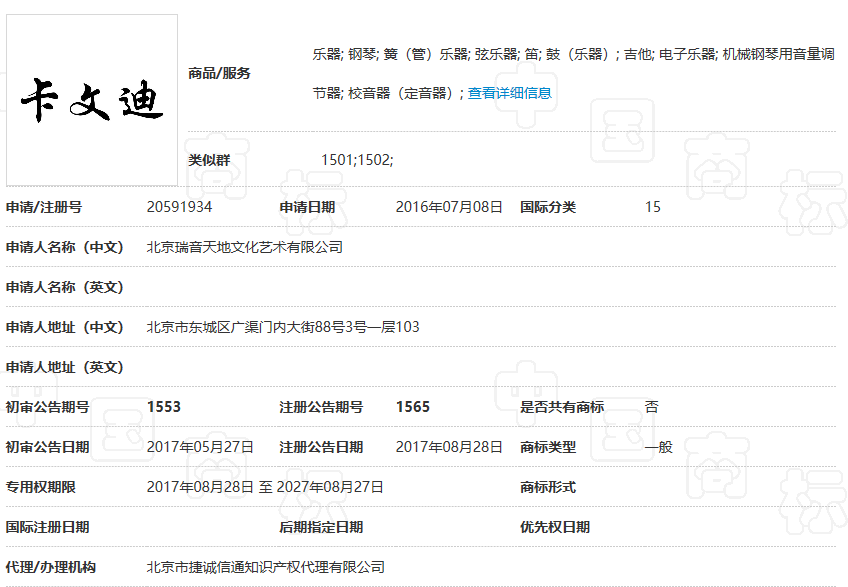Click the 国际注册日期 label
The height and width of the screenshot is (587, 848).
click(x=48, y=527)
